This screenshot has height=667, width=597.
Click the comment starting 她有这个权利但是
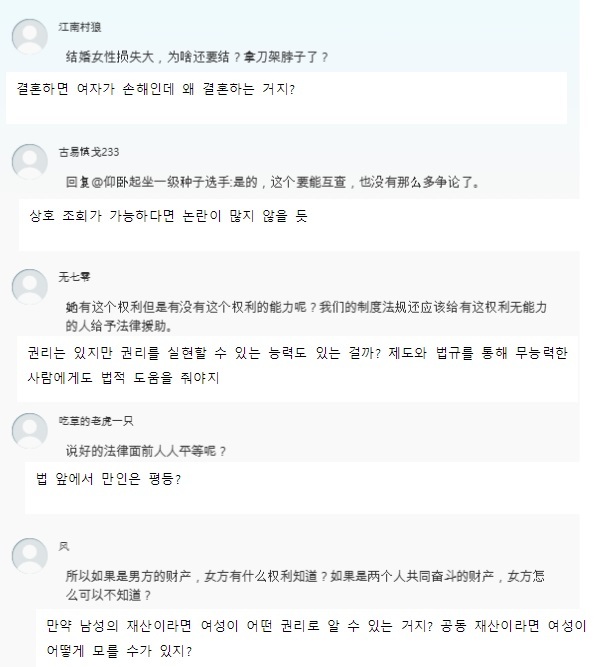point(306,316)
